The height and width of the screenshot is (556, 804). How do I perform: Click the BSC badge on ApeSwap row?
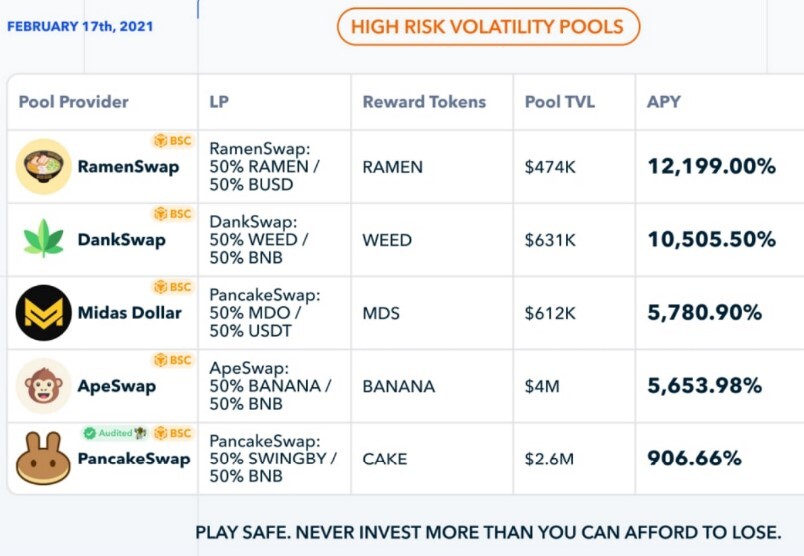click(173, 360)
